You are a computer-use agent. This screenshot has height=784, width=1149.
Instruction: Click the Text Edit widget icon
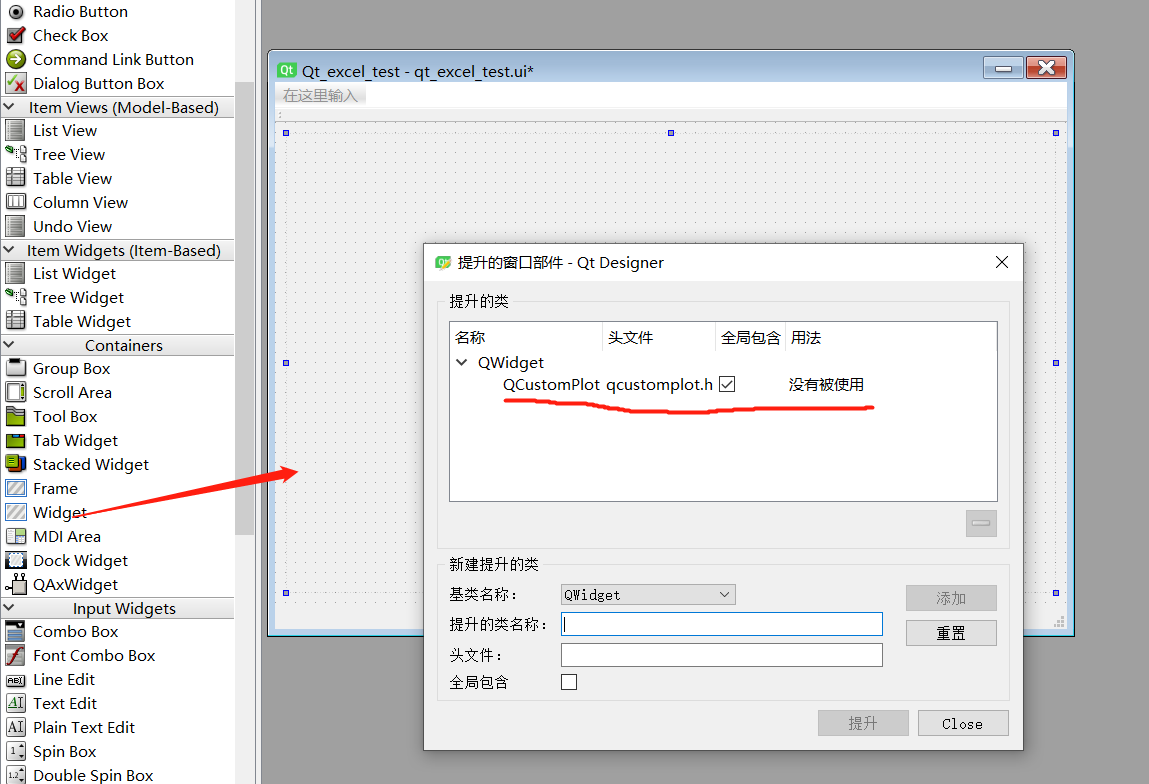click(x=15, y=703)
